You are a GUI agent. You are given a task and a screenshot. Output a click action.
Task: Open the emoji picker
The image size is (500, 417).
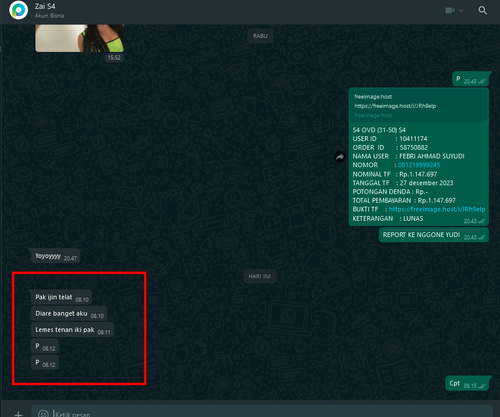(x=43, y=414)
